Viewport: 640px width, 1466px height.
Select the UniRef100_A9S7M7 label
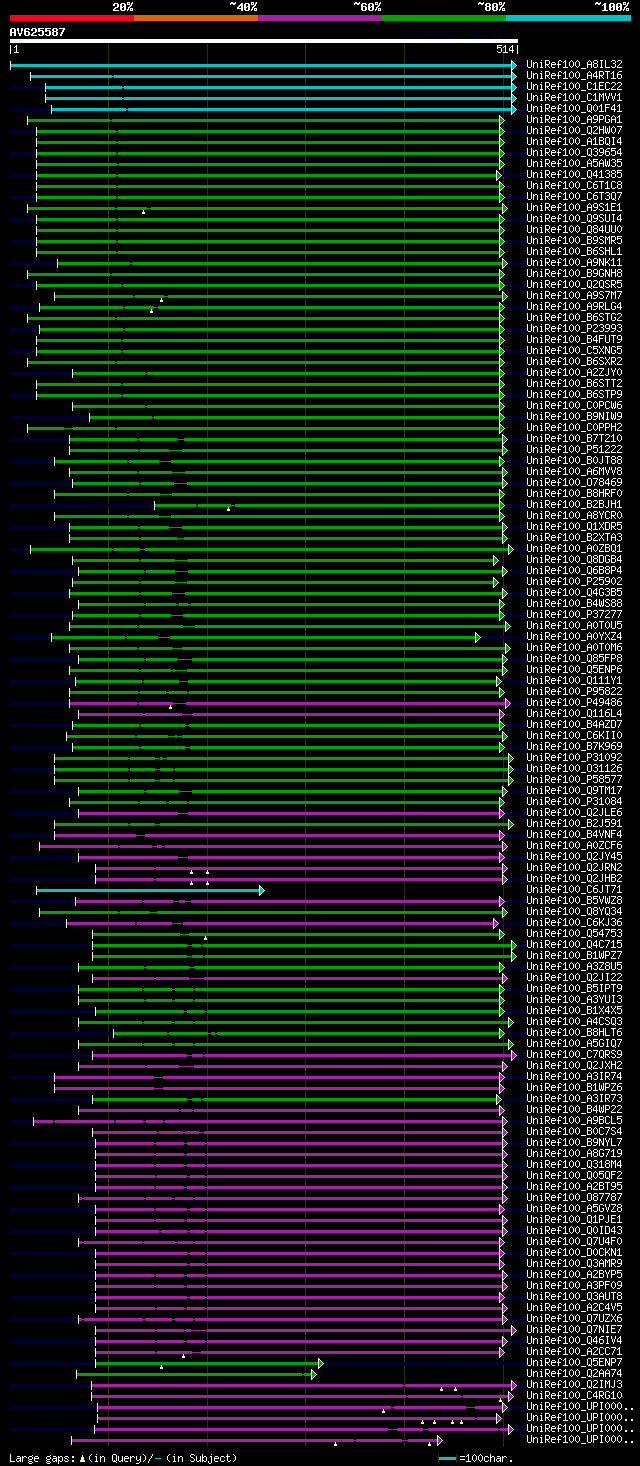pyautogui.click(x=574, y=295)
